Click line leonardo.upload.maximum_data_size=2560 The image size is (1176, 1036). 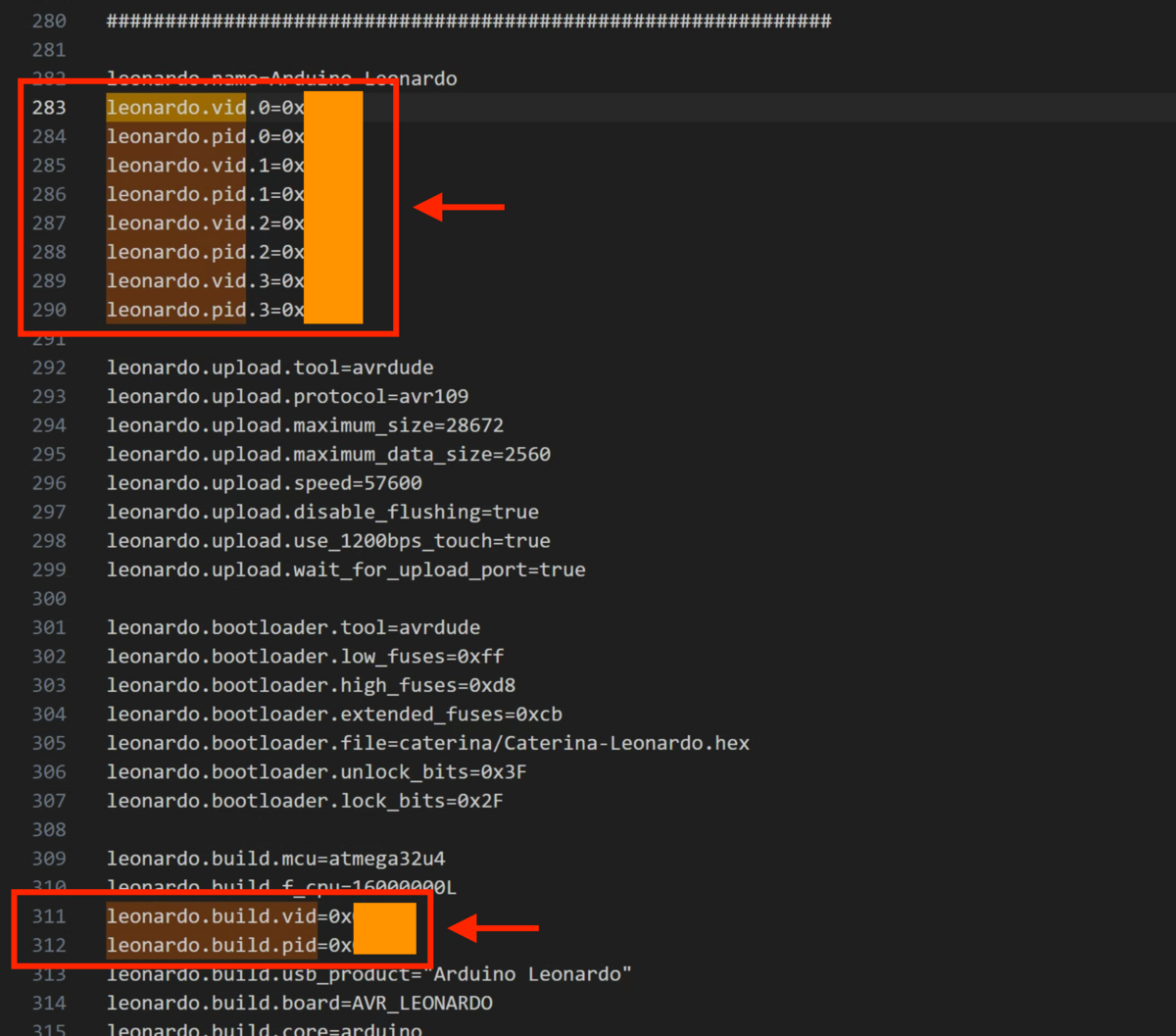pyautogui.click(x=329, y=455)
